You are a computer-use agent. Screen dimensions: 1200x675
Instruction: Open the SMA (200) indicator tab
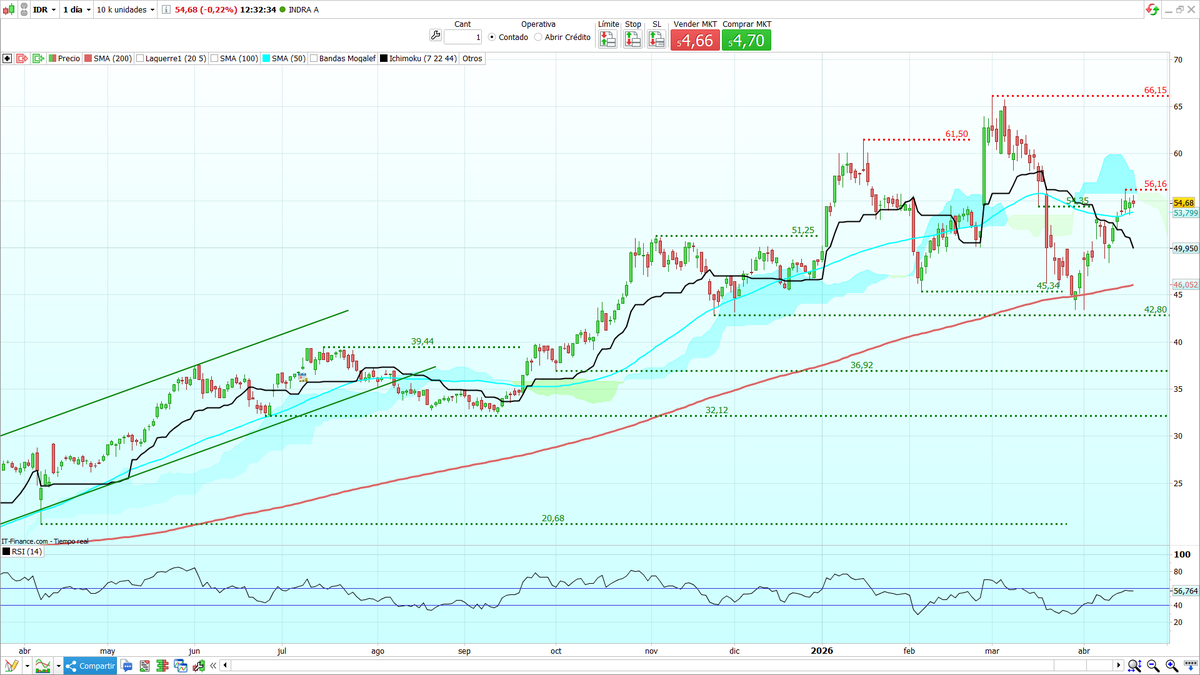(108, 58)
